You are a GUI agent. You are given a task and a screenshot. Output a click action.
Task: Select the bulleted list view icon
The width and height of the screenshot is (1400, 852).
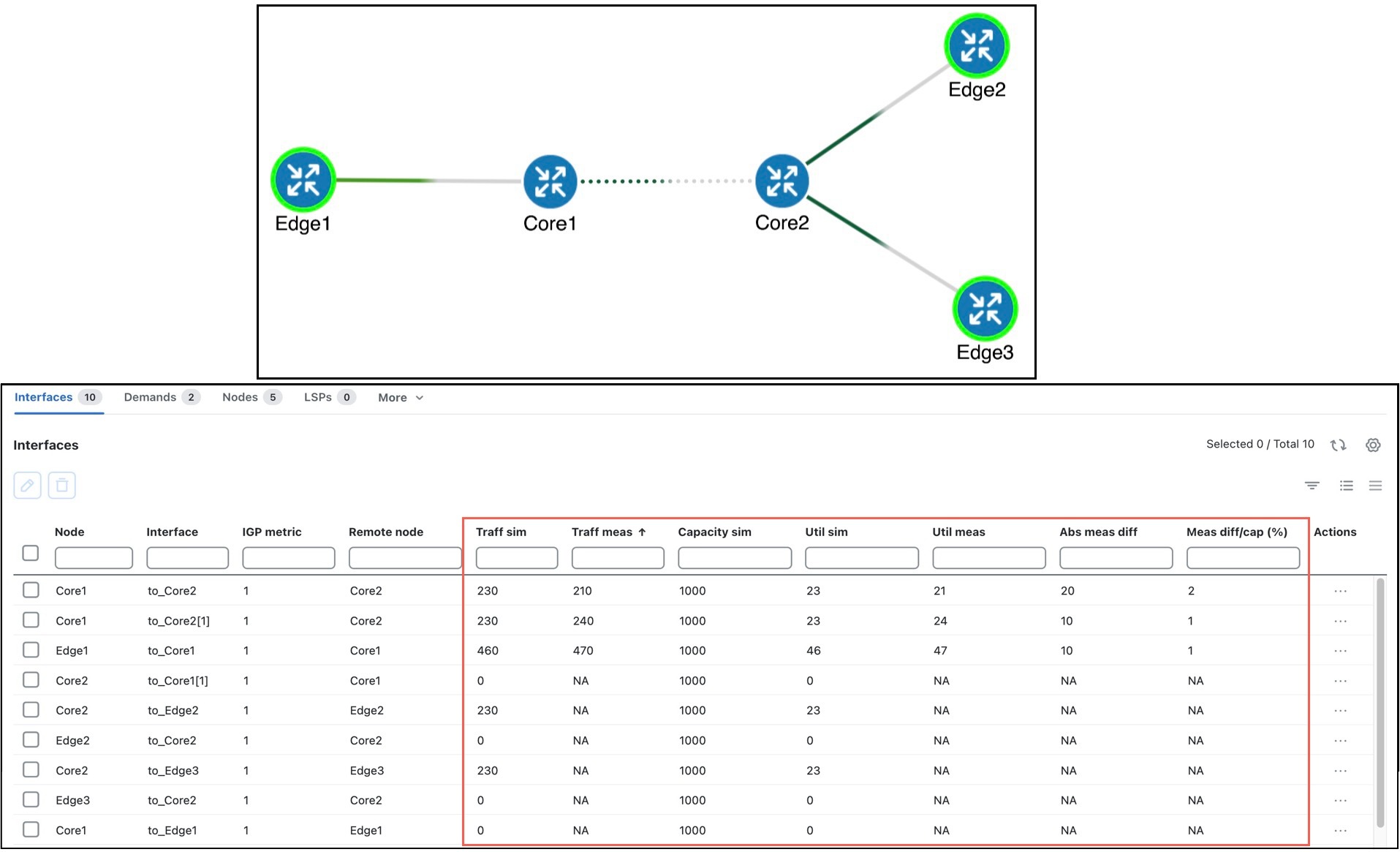point(1345,485)
